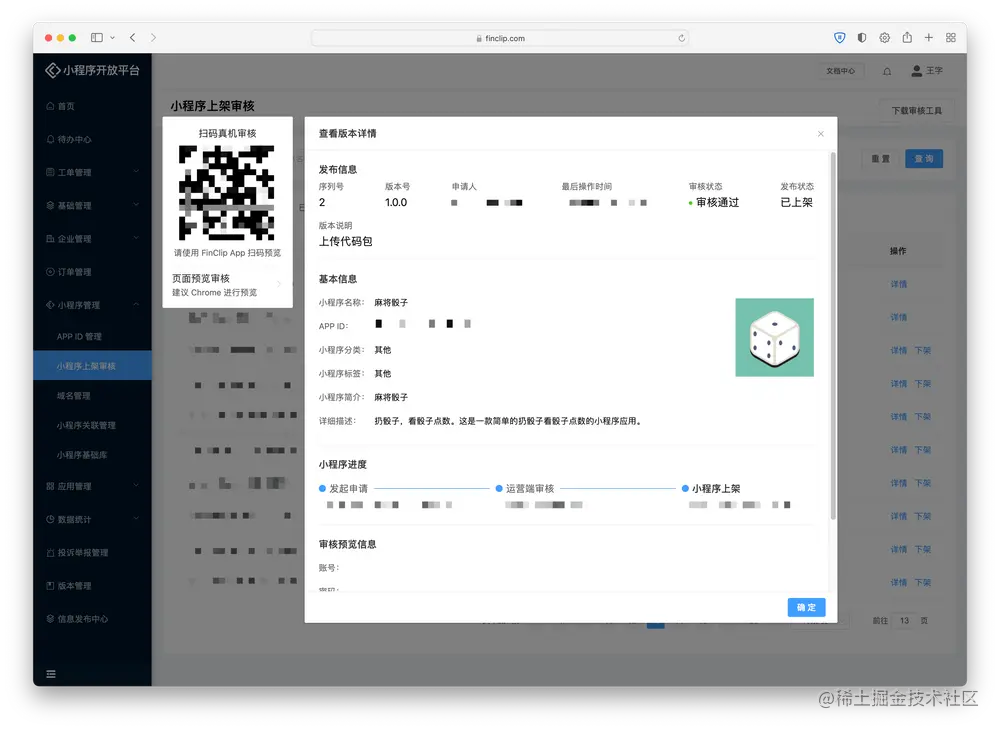
Task: Open 信息发布中心 in the sidebar
Action: (x=86, y=619)
